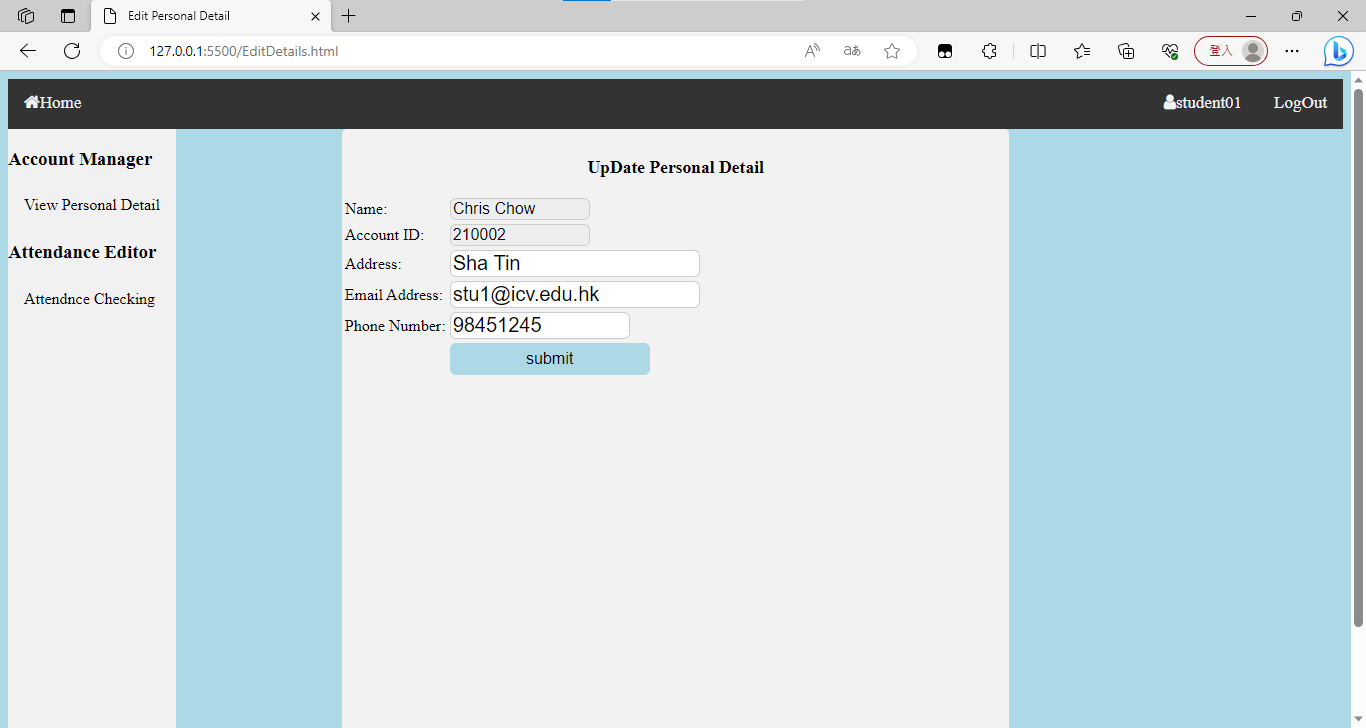Click the LogOut link
Image resolution: width=1366 pixels, height=728 pixels.
(x=1300, y=103)
